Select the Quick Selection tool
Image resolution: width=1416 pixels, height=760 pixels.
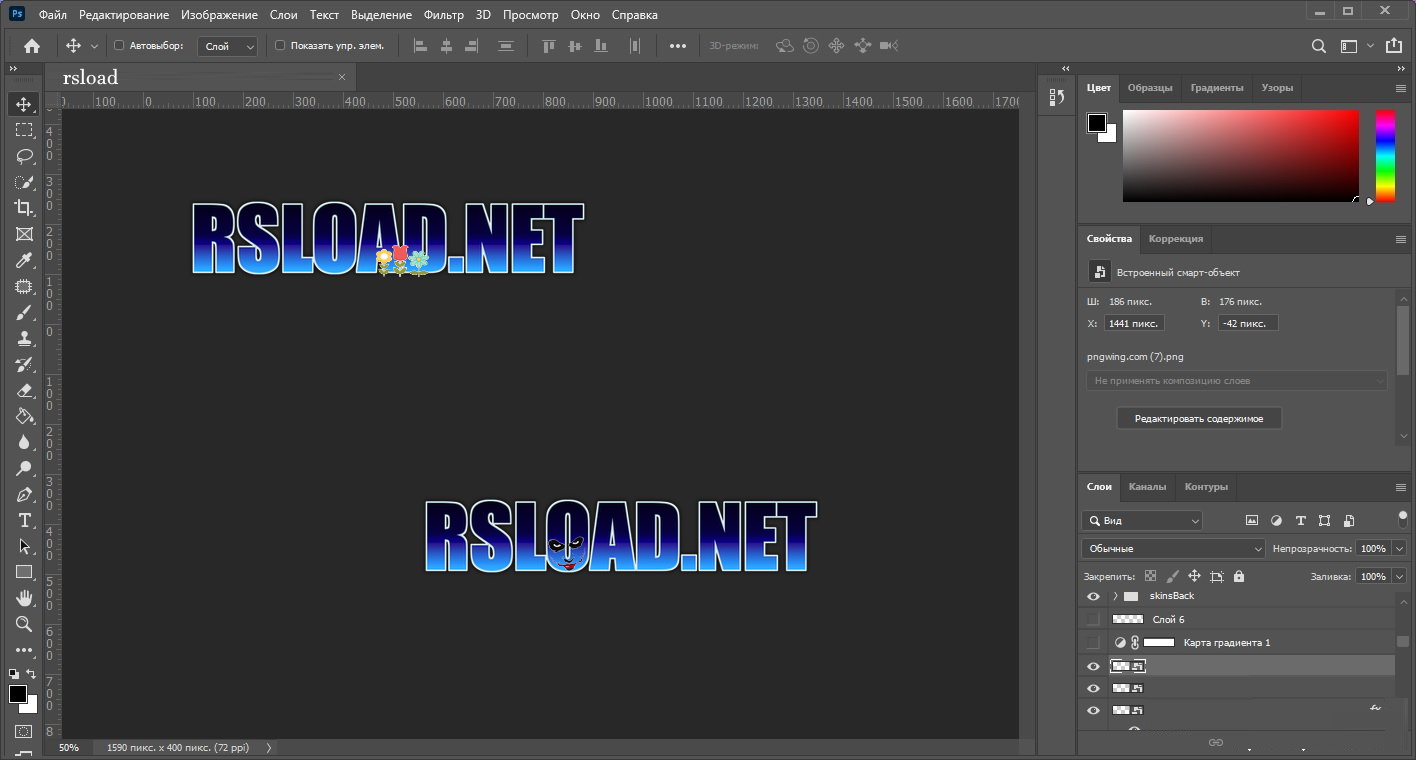click(x=24, y=182)
